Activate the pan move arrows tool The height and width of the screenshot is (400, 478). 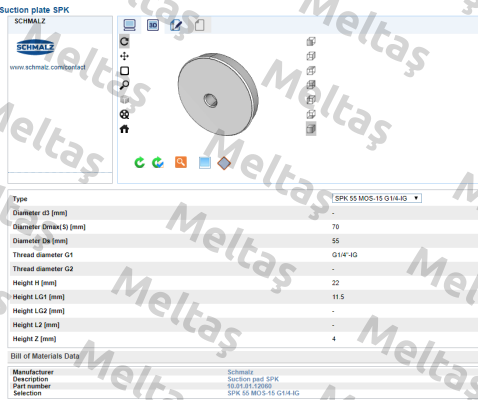coord(124,56)
